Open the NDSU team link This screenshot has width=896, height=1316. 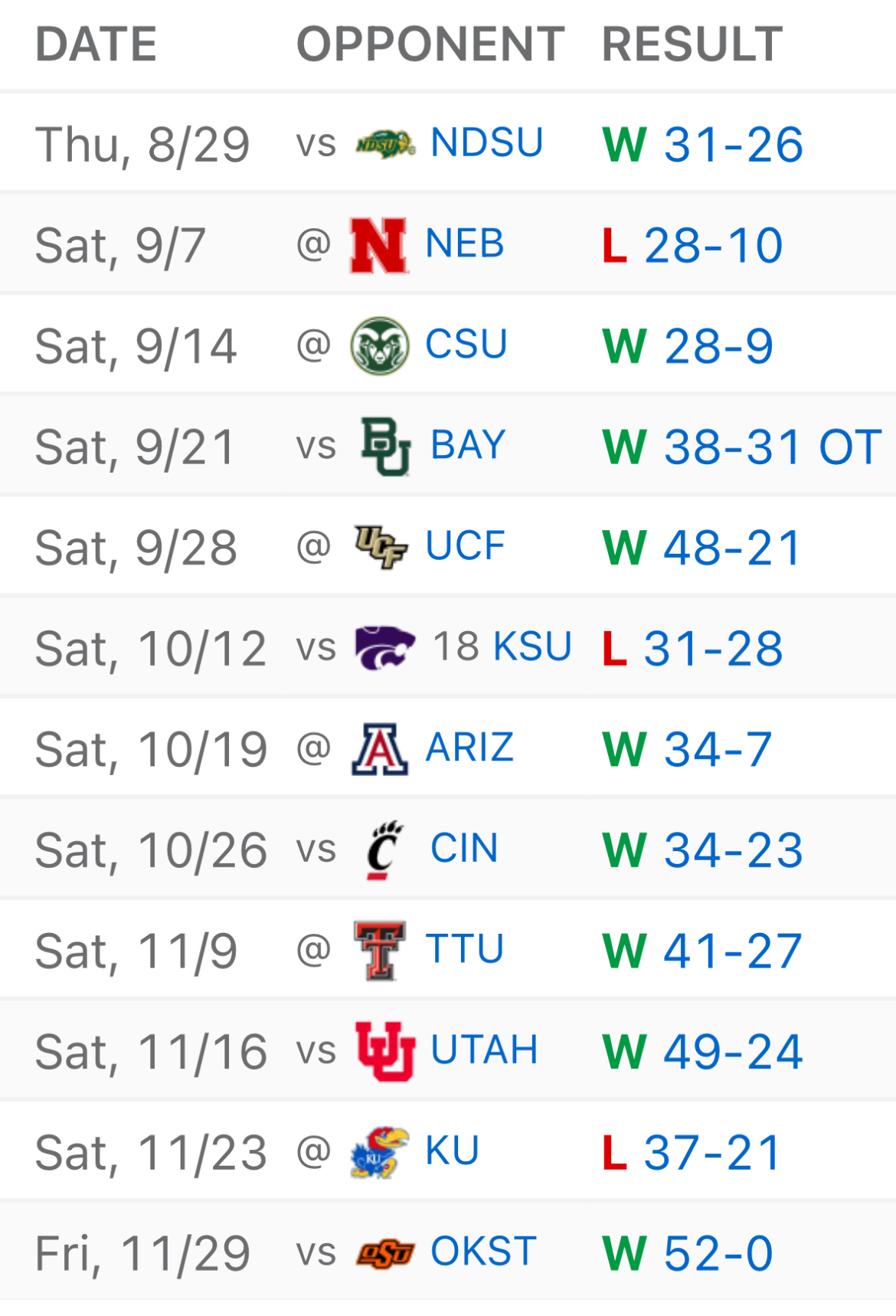pos(487,143)
